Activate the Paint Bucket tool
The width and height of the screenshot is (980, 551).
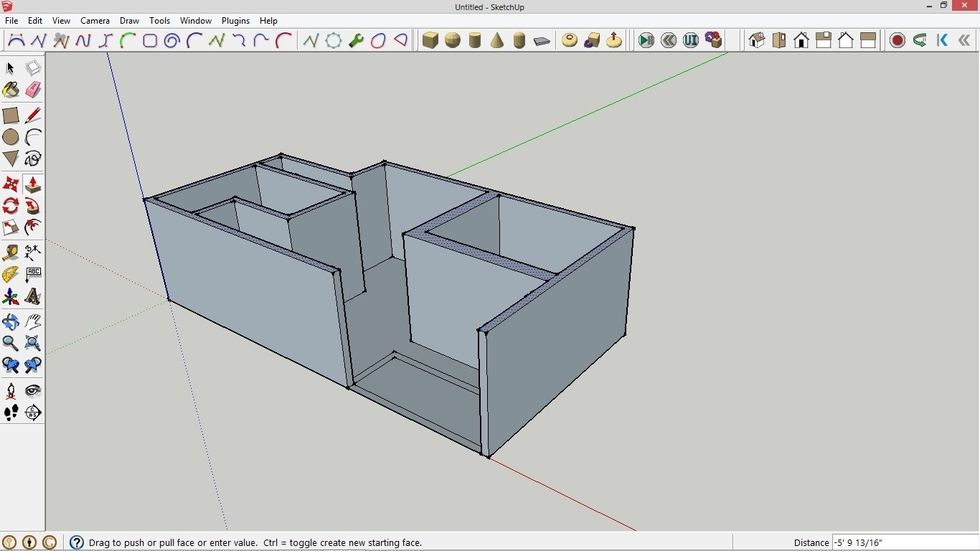click(11, 91)
